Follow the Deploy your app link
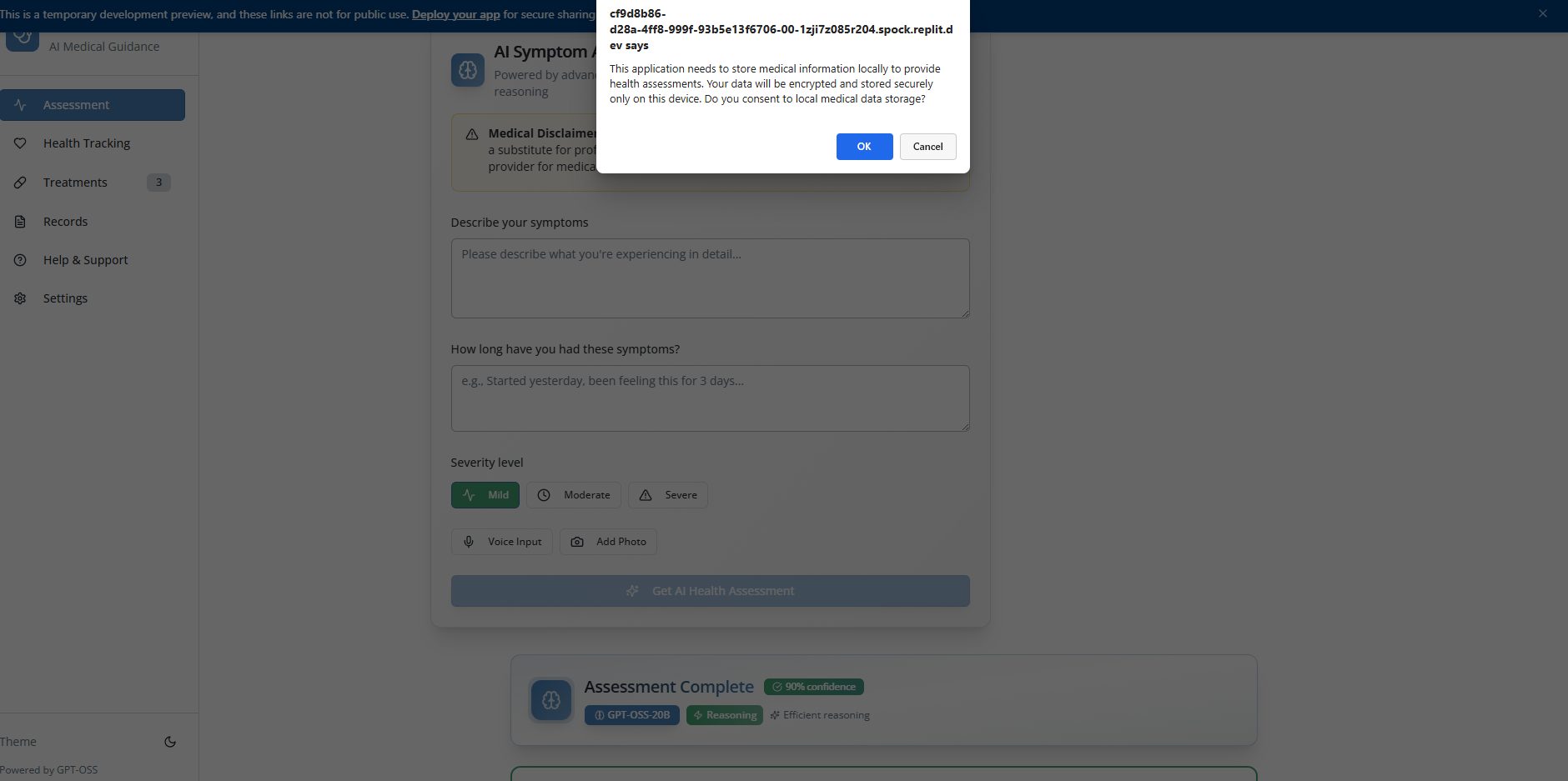The image size is (1568, 781). (456, 14)
